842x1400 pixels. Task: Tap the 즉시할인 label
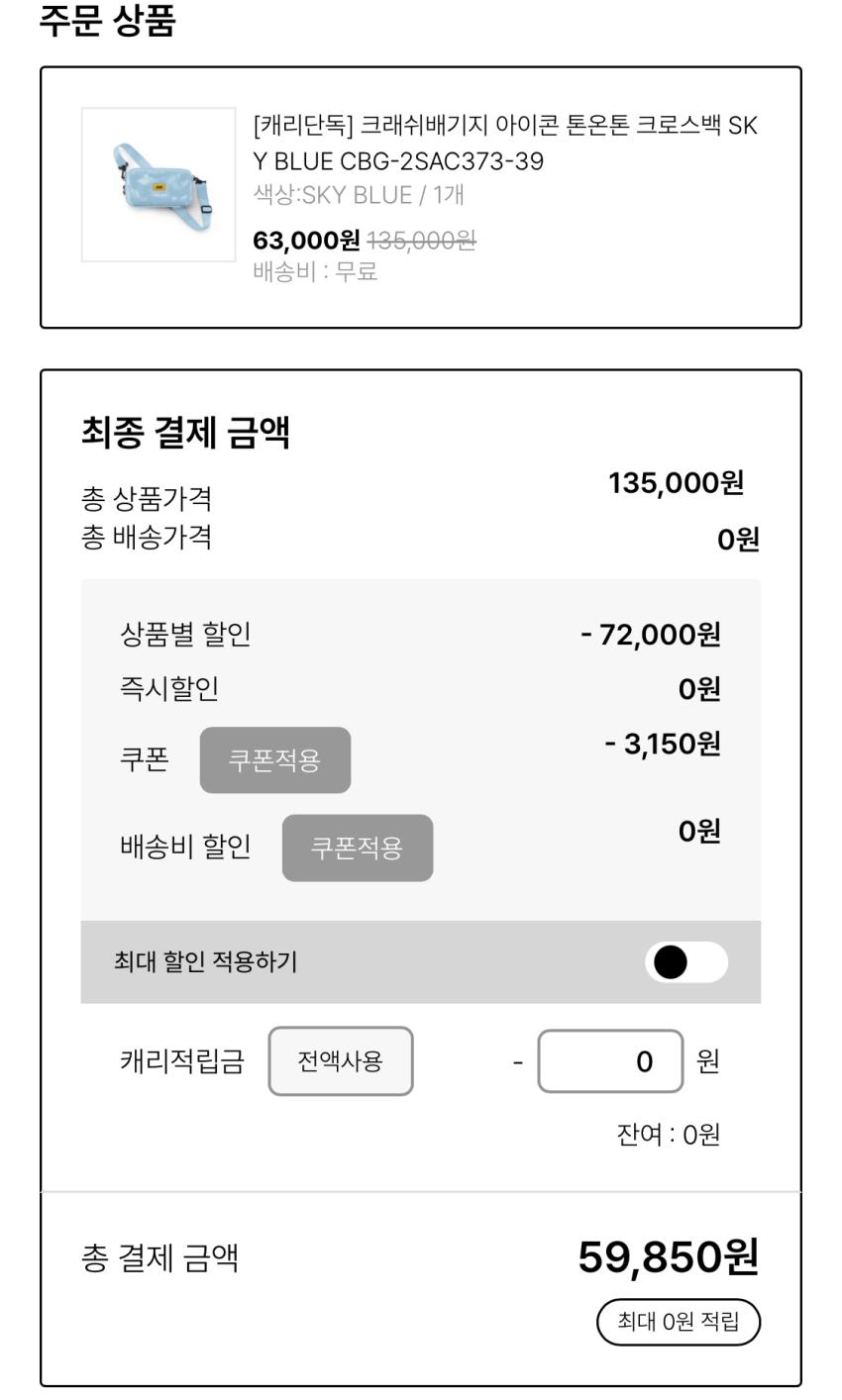(169, 688)
